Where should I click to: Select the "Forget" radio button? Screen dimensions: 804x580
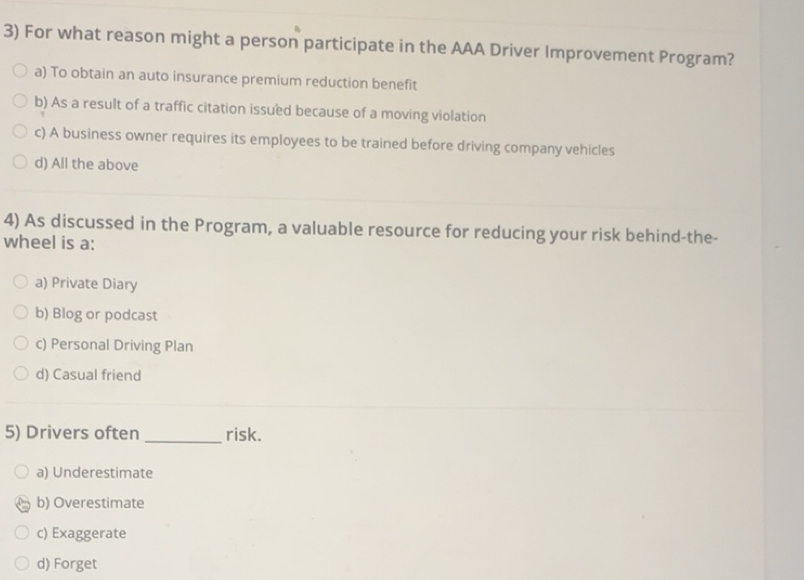(x=21, y=563)
